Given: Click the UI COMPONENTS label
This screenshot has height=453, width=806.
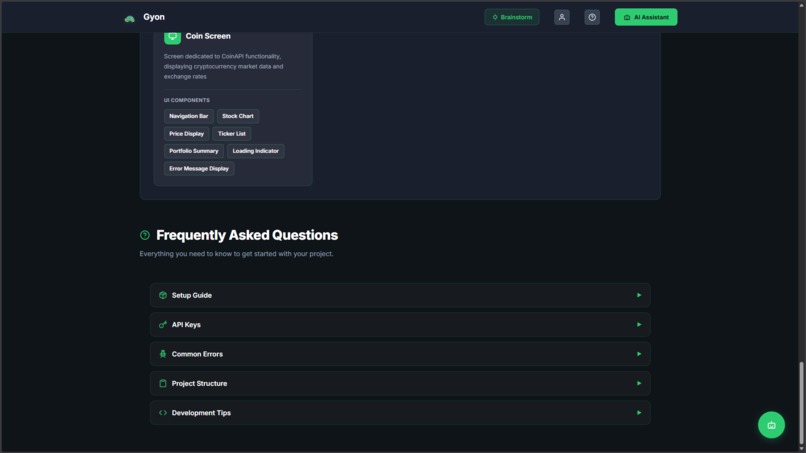Looking at the screenshot, I should [187, 100].
